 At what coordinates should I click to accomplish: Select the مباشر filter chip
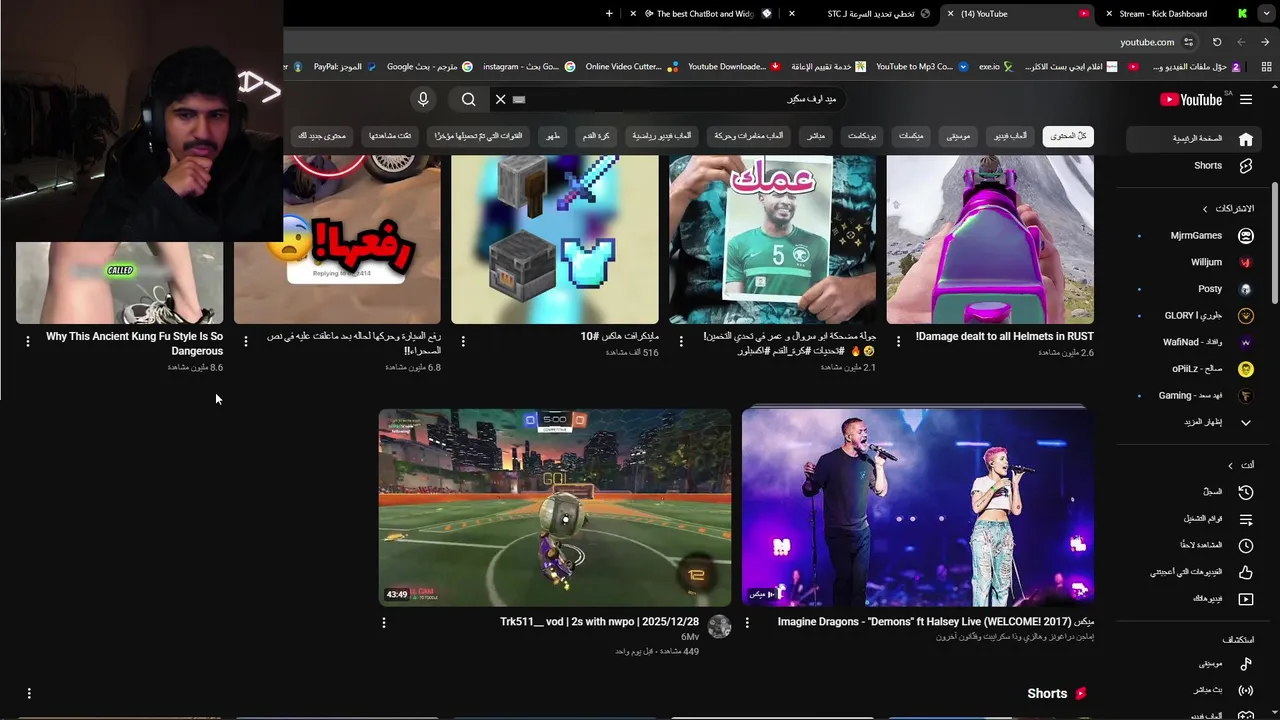pos(816,136)
